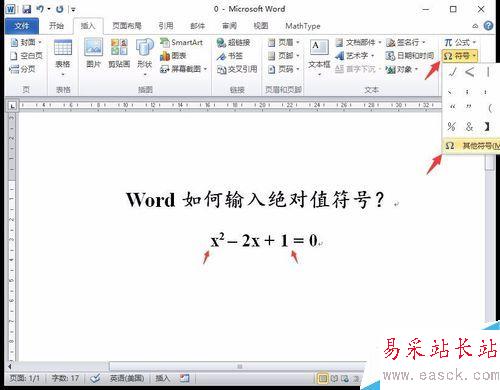Open the 签名行 signature line menu
This screenshot has width=500, height=390.
406,42
